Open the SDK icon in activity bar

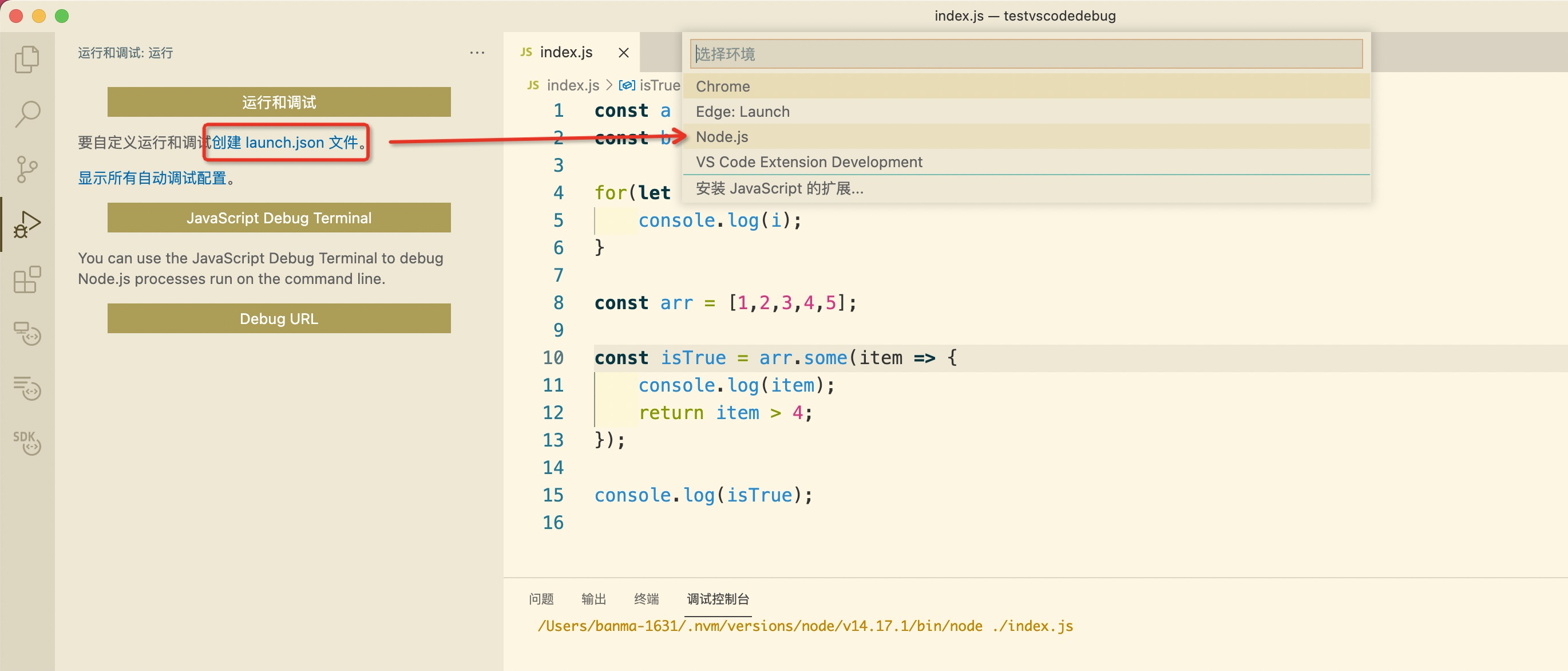pos(27,443)
